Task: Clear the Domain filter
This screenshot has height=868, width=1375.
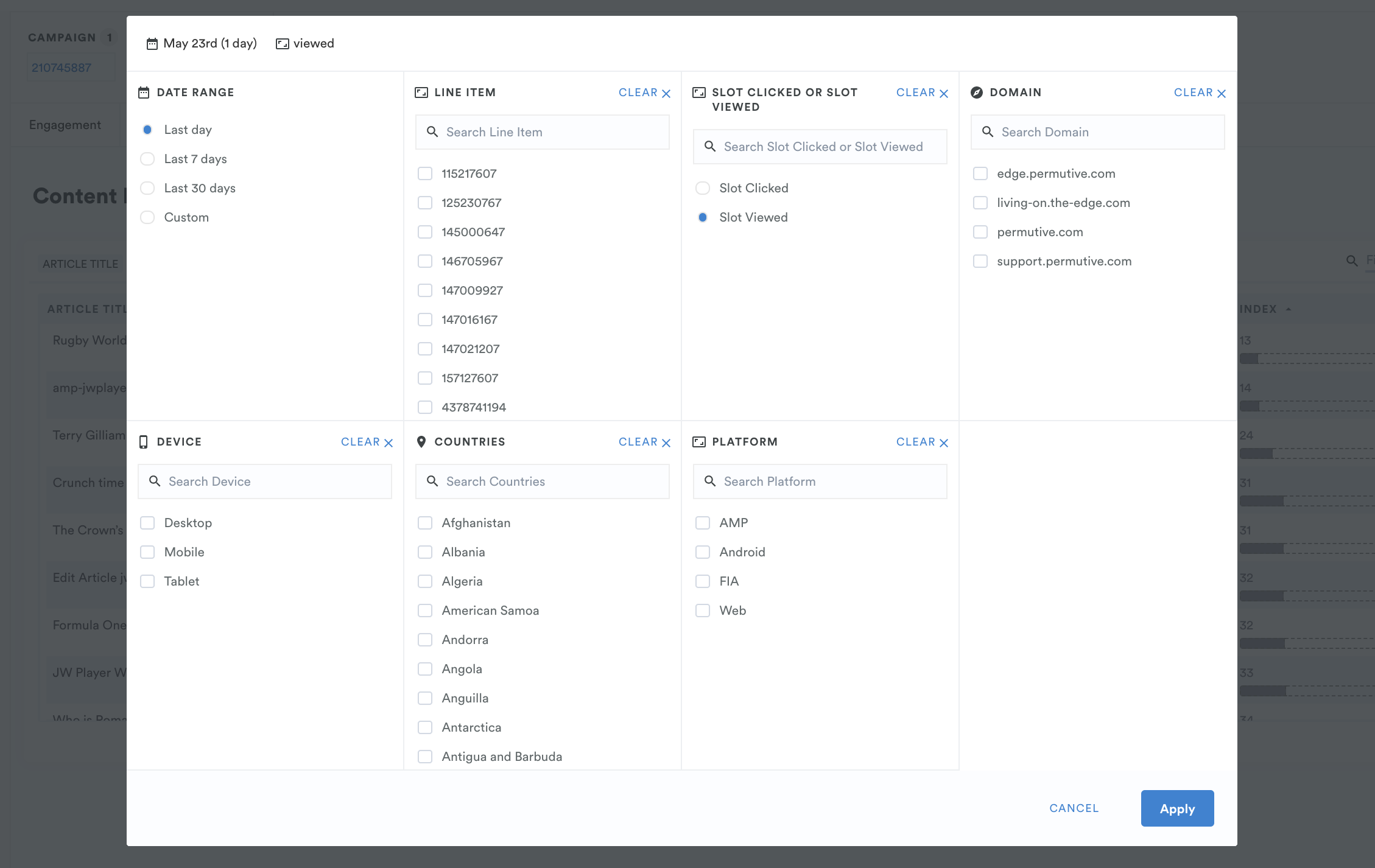Action: [1200, 93]
